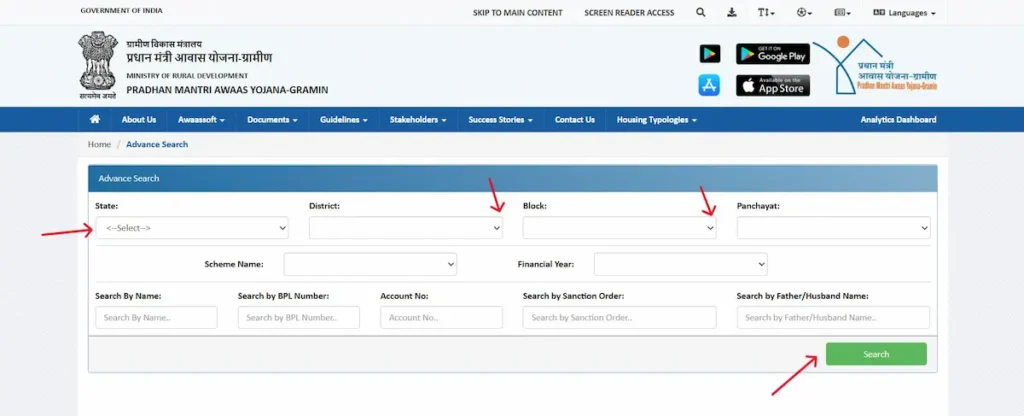
Task: Focus the Search by Sanction Order field
Action: [x=619, y=317]
